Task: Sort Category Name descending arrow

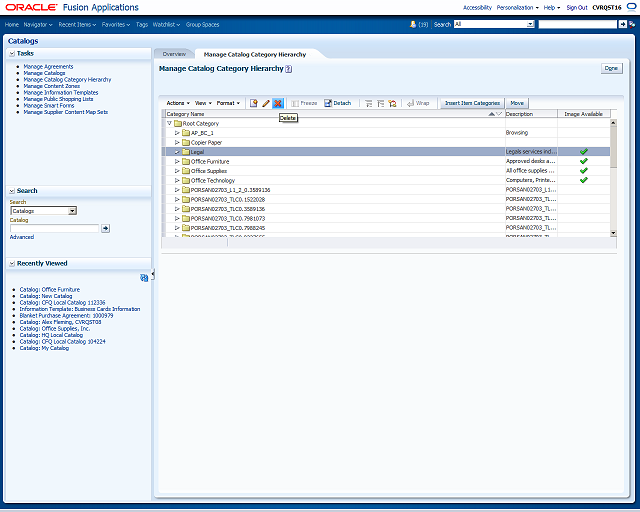Action: (x=499, y=114)
